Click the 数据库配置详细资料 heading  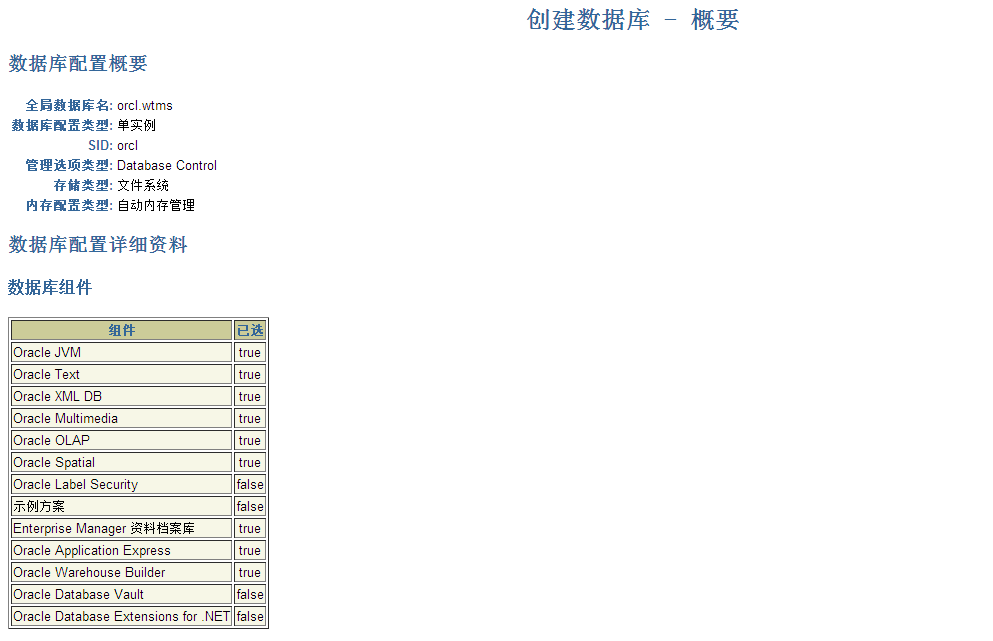click(98, 244)
